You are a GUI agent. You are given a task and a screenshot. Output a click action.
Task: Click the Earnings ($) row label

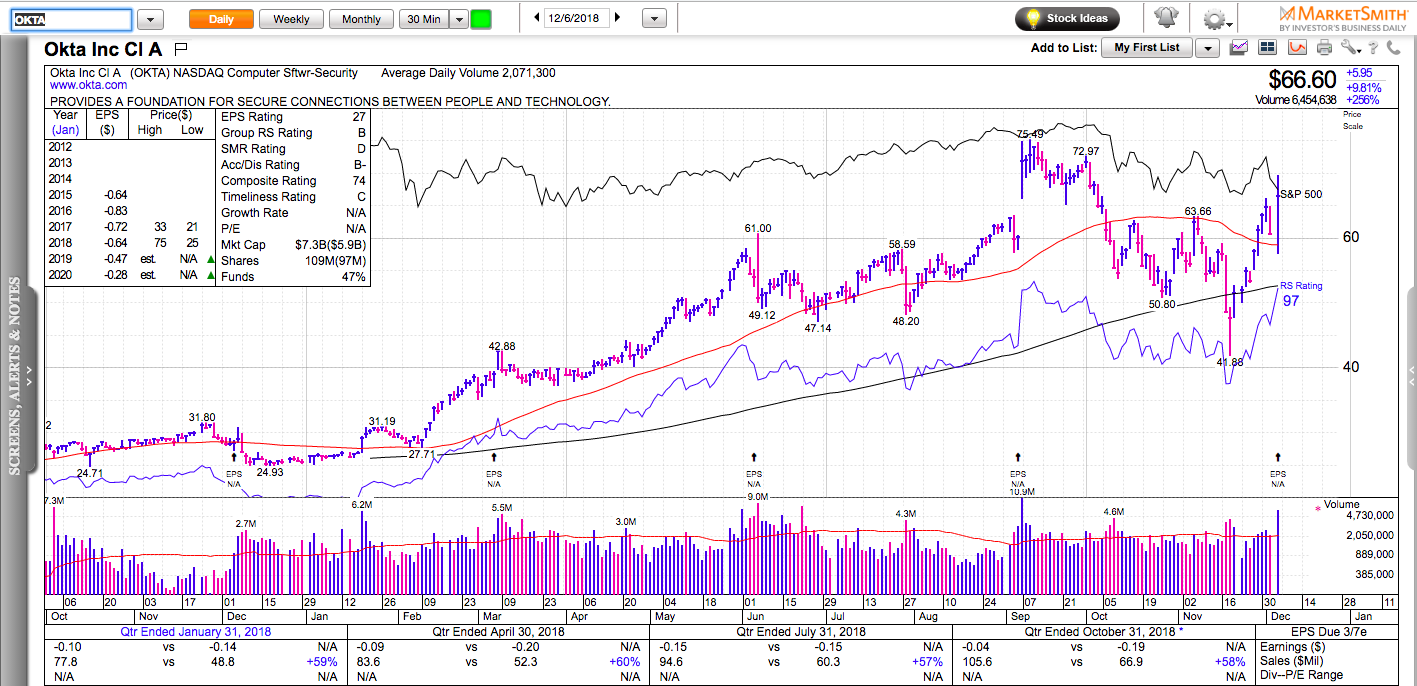tap(1288, 647)
